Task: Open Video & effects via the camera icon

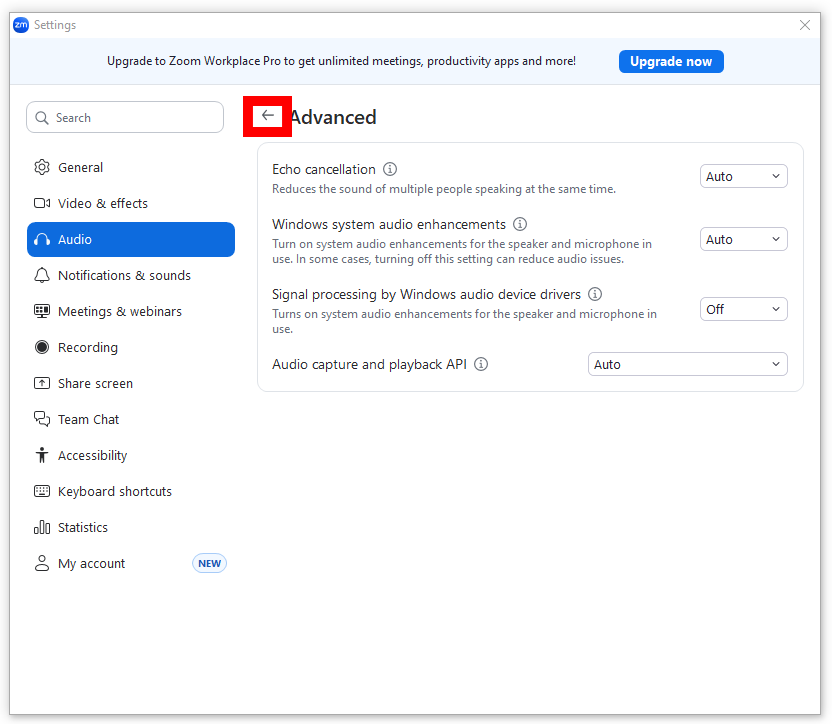Action: tap(41, 203)
